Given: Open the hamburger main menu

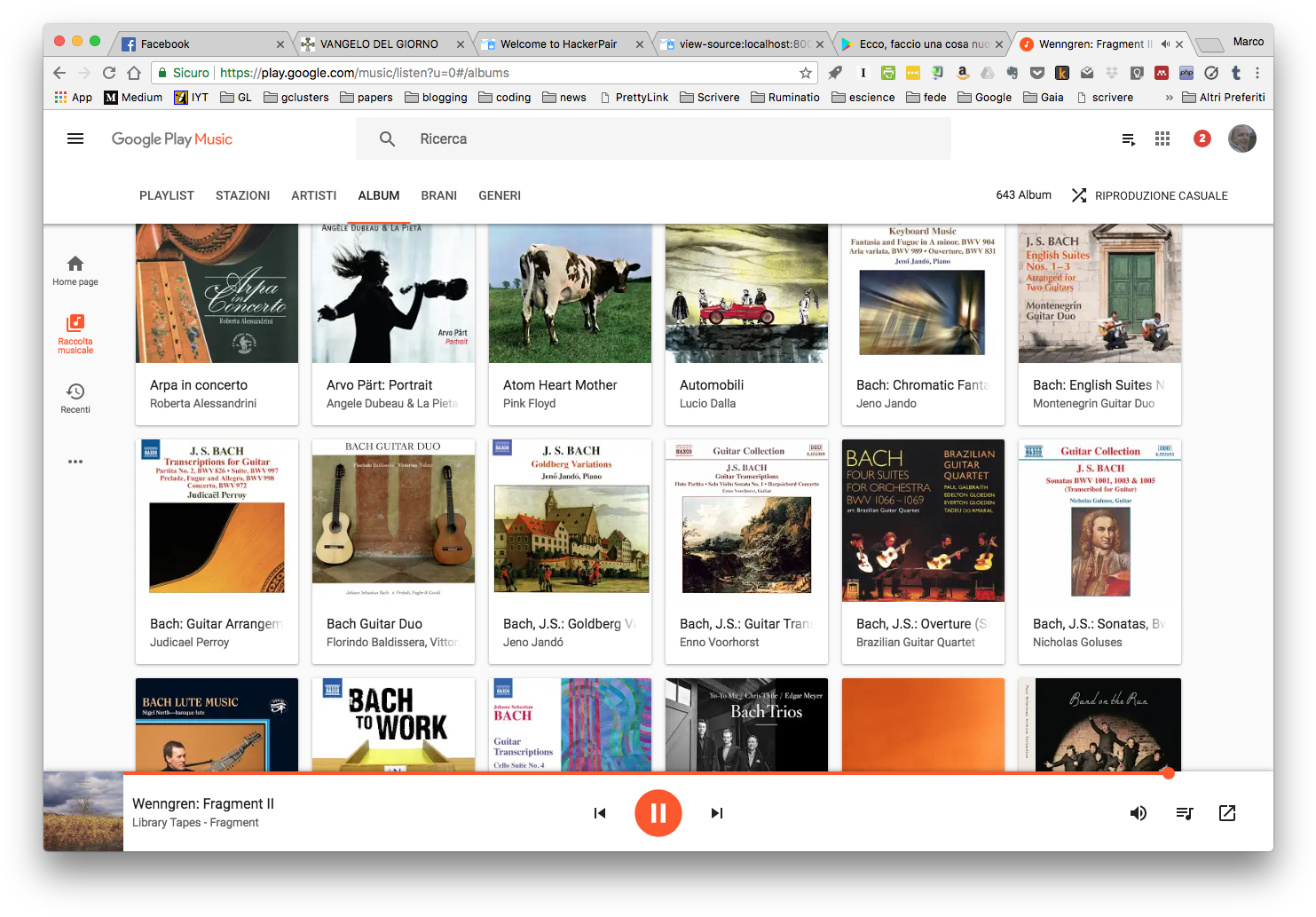Looking at the screenshot, I should coord(75,138).
